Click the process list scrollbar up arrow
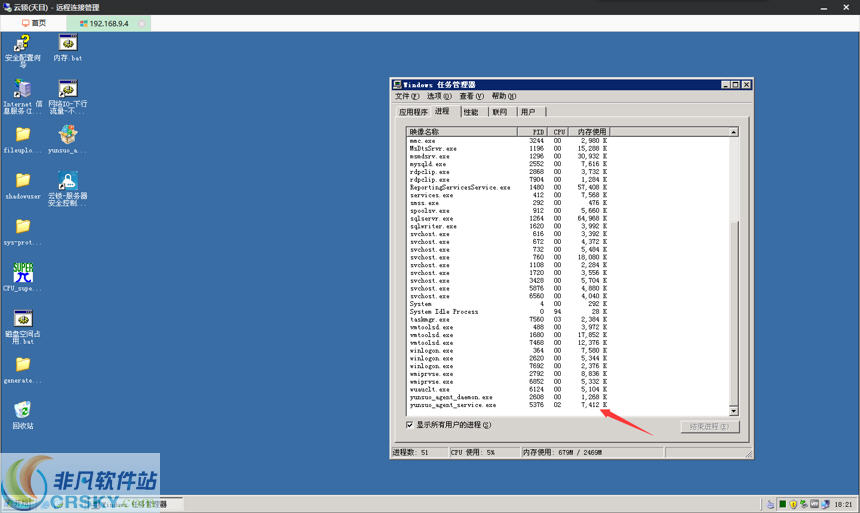 (x=733, y=132)
